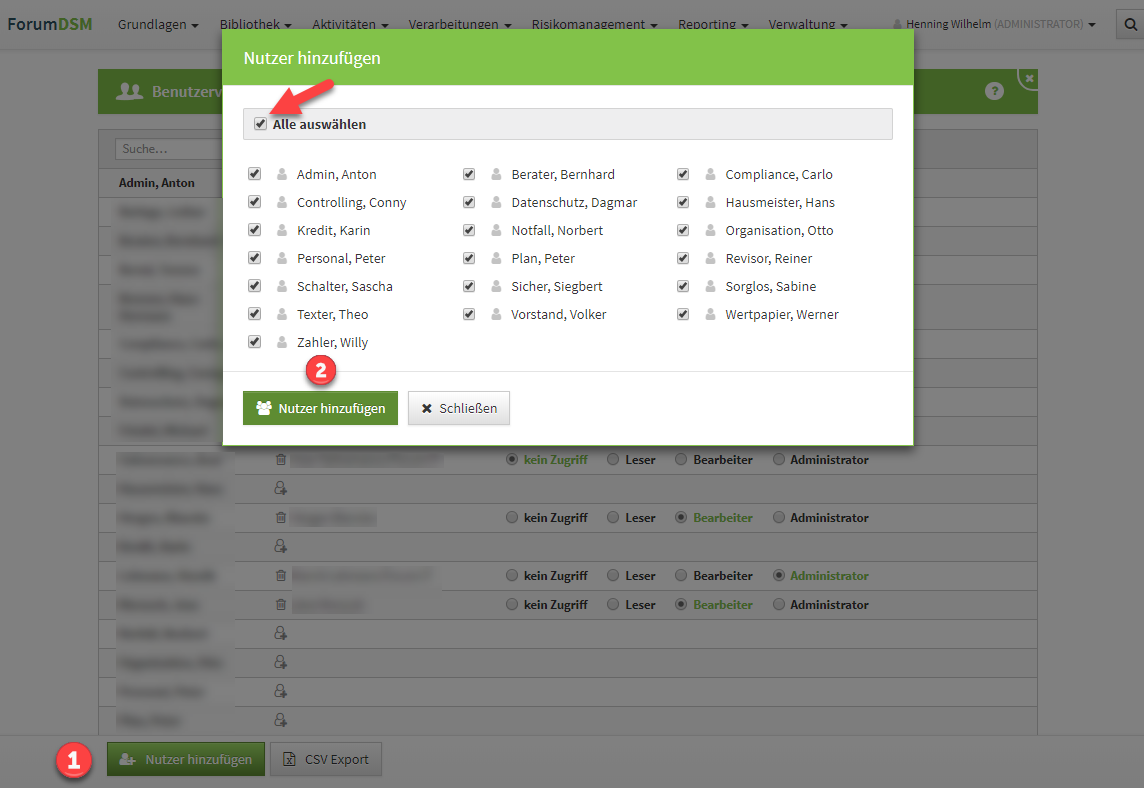Click the user icon beside Hausmeister, Hans
This screenshot has height=788, width=1144.
click(x=710, y=202)
